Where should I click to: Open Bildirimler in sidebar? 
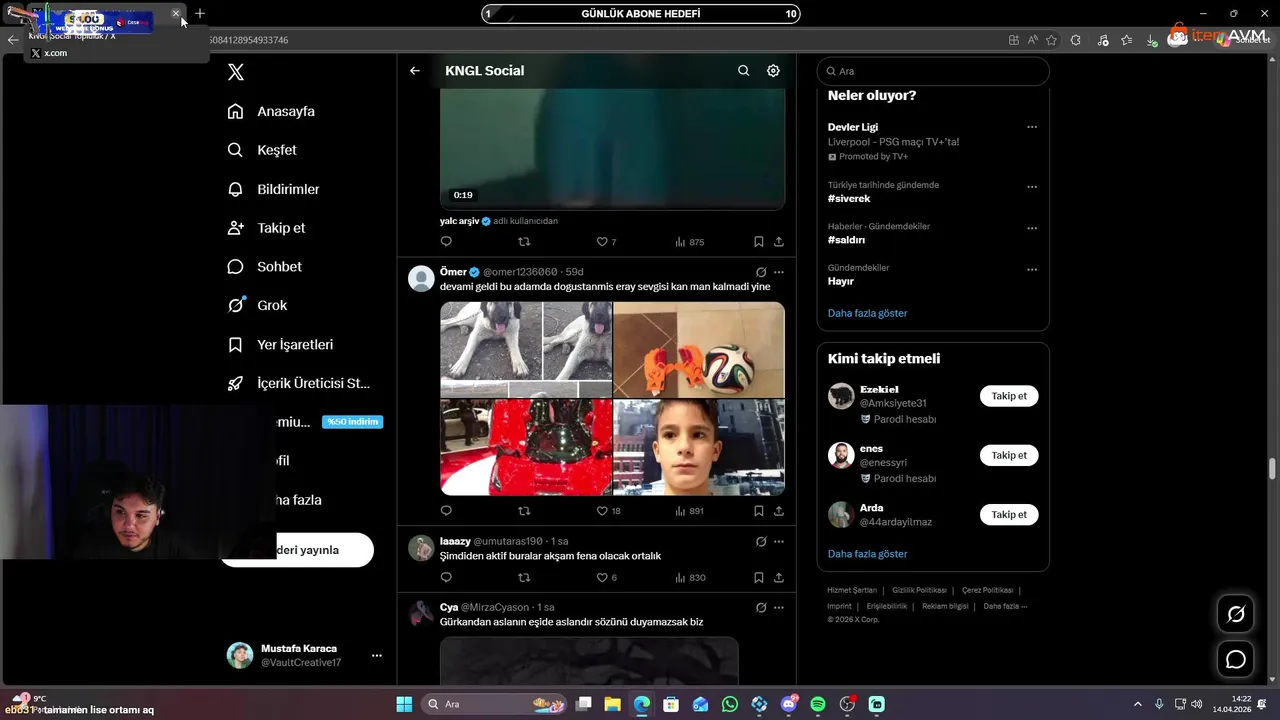click(273, 189)
